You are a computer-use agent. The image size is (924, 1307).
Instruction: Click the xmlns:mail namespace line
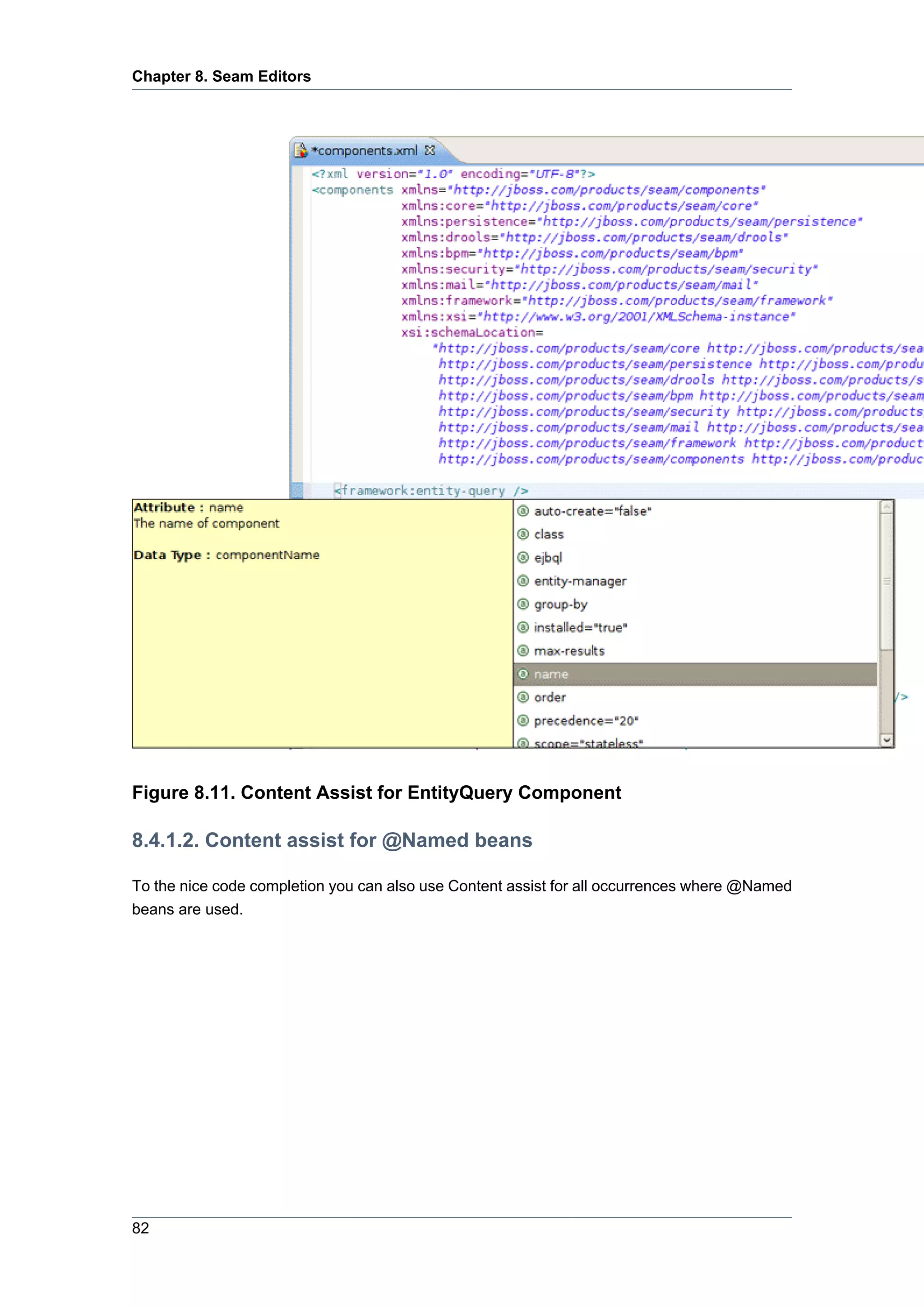(580, 285)
